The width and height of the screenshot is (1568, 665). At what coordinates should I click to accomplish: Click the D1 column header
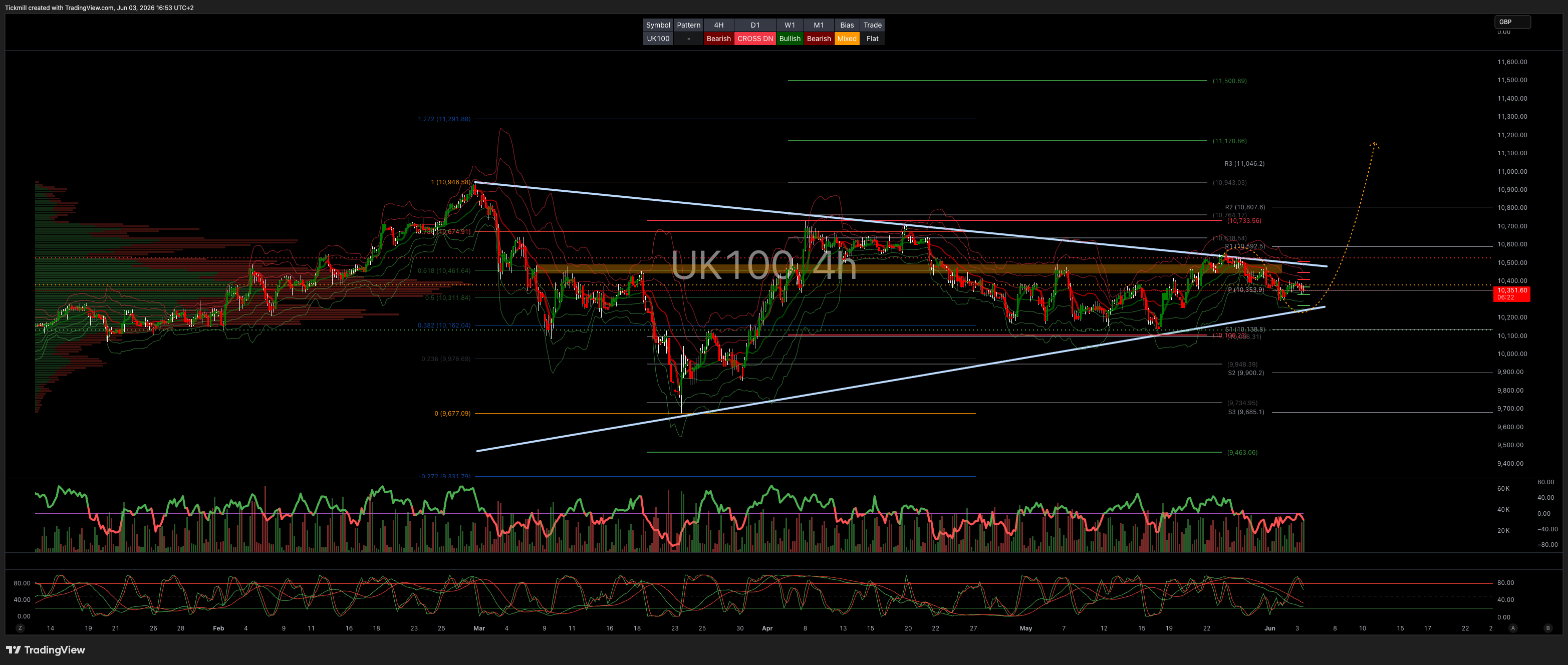(x=755, y=25)
